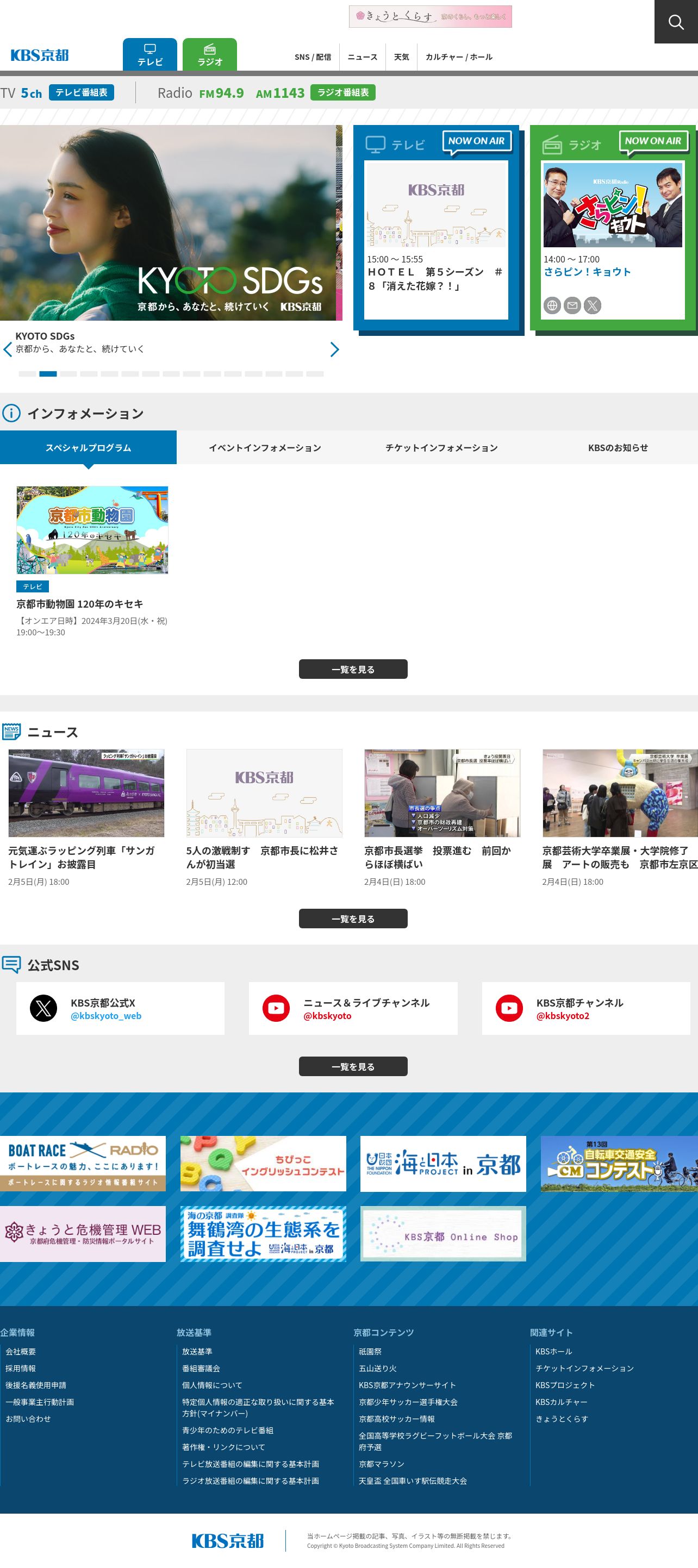
Task: Click the きょうとくらす top banner
Action: (431, 16)
